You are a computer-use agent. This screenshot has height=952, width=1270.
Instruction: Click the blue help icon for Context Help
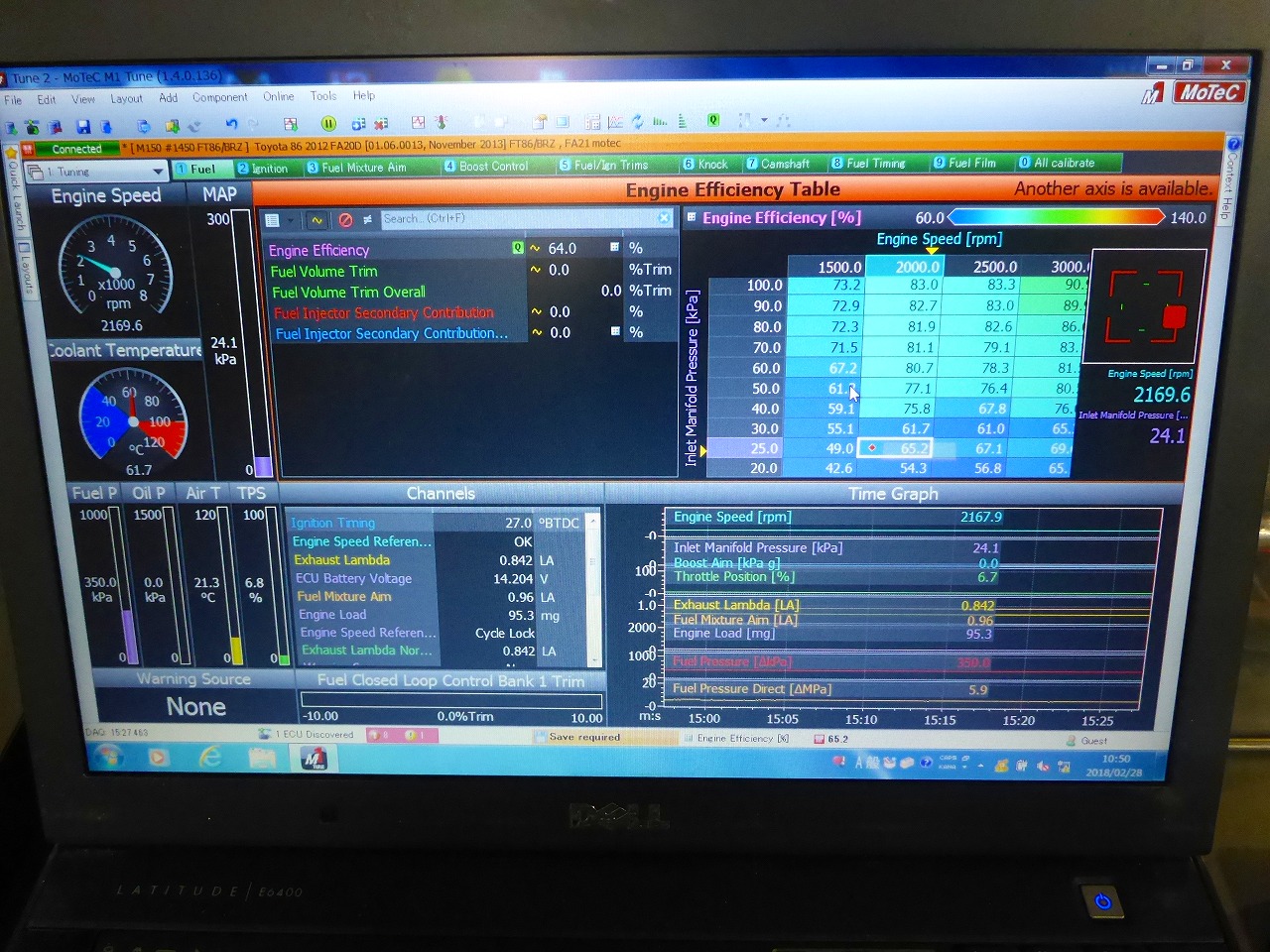pos(1233,145)
